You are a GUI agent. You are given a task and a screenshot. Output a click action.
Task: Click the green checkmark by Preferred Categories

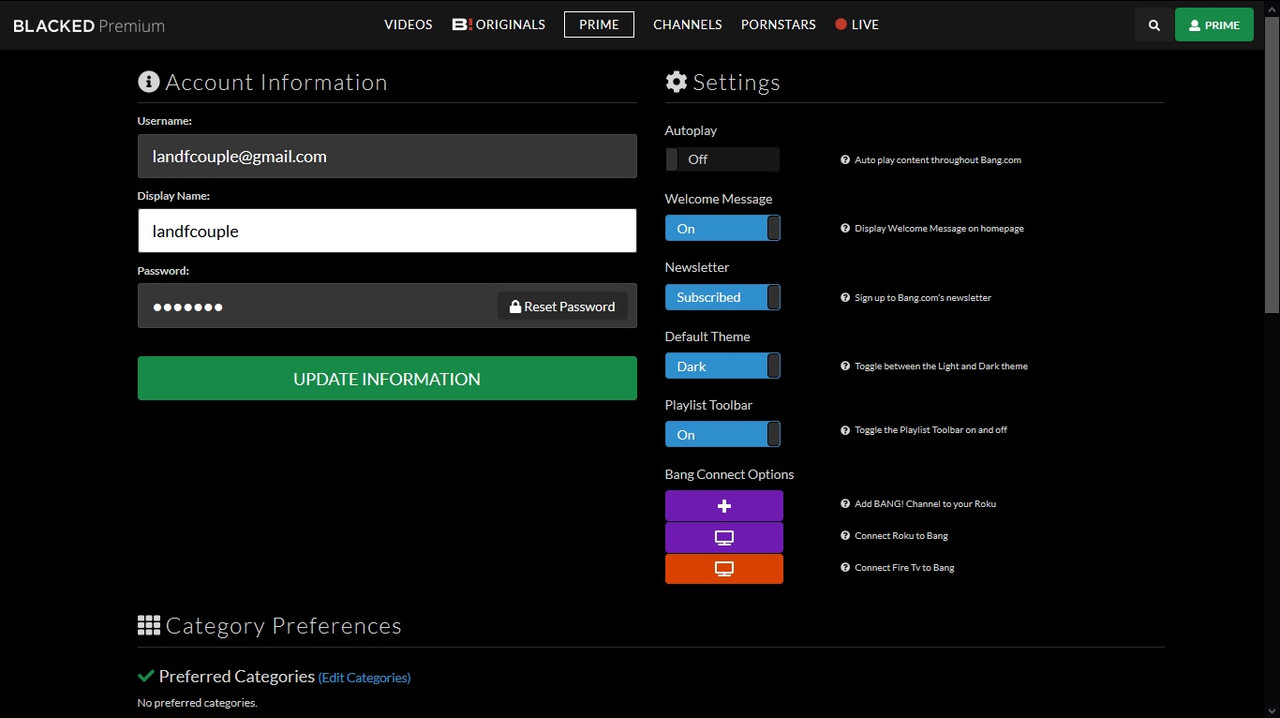point(146,676)
